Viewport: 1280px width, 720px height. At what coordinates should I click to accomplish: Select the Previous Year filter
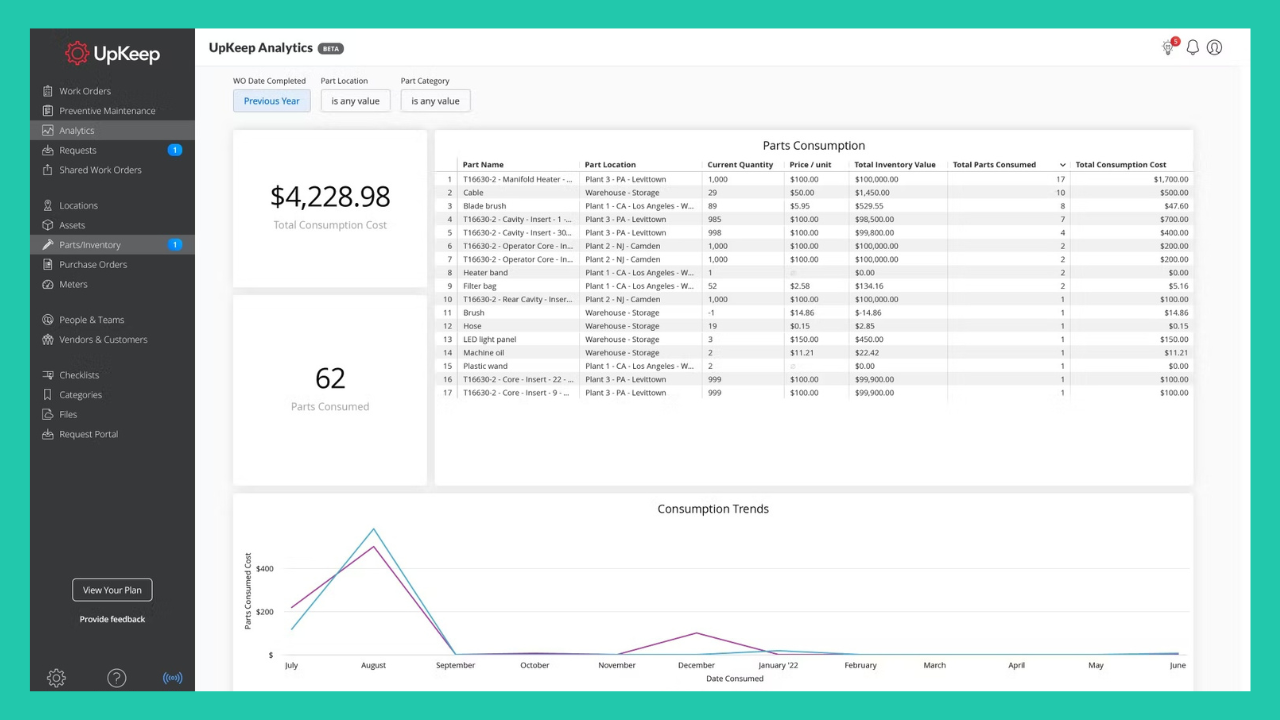click(x=271, y=100)
